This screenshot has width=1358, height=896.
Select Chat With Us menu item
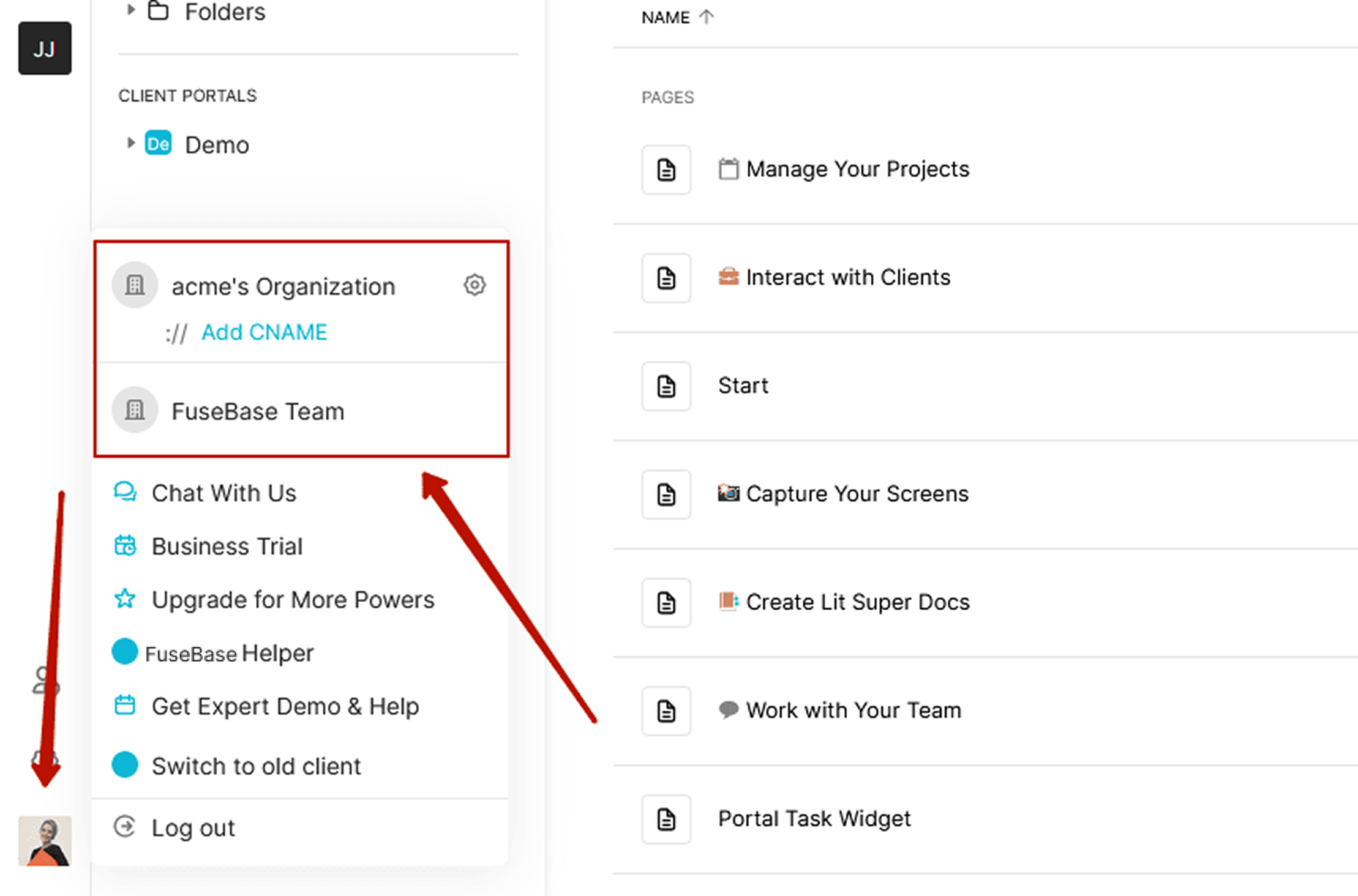(x=223, y=493)
